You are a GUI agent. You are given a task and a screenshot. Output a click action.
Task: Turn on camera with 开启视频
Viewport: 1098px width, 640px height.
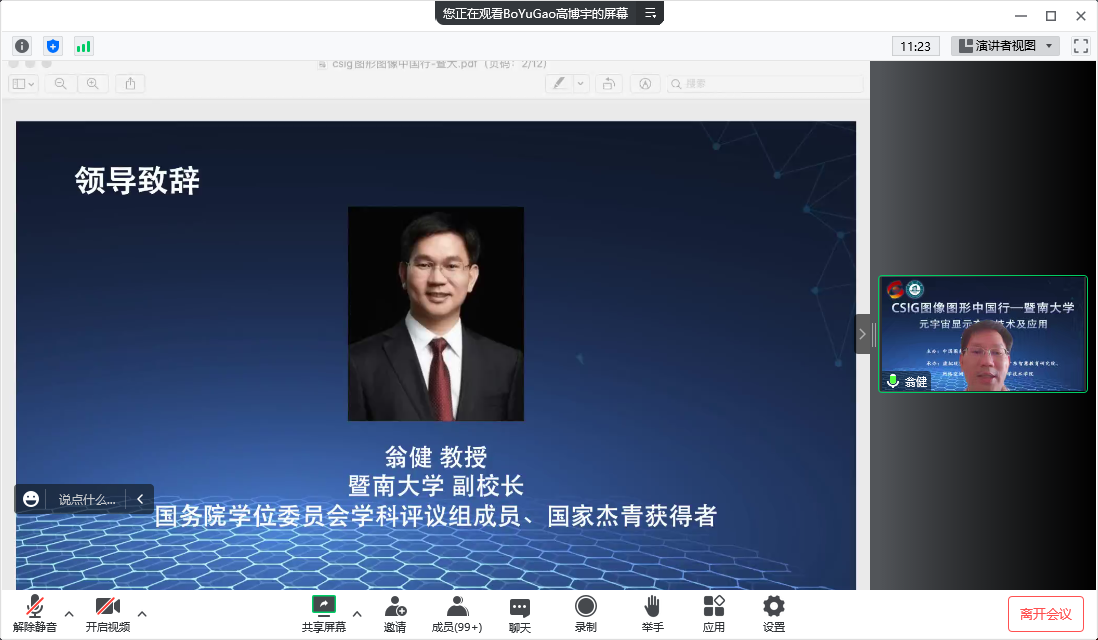pos(108,614)
